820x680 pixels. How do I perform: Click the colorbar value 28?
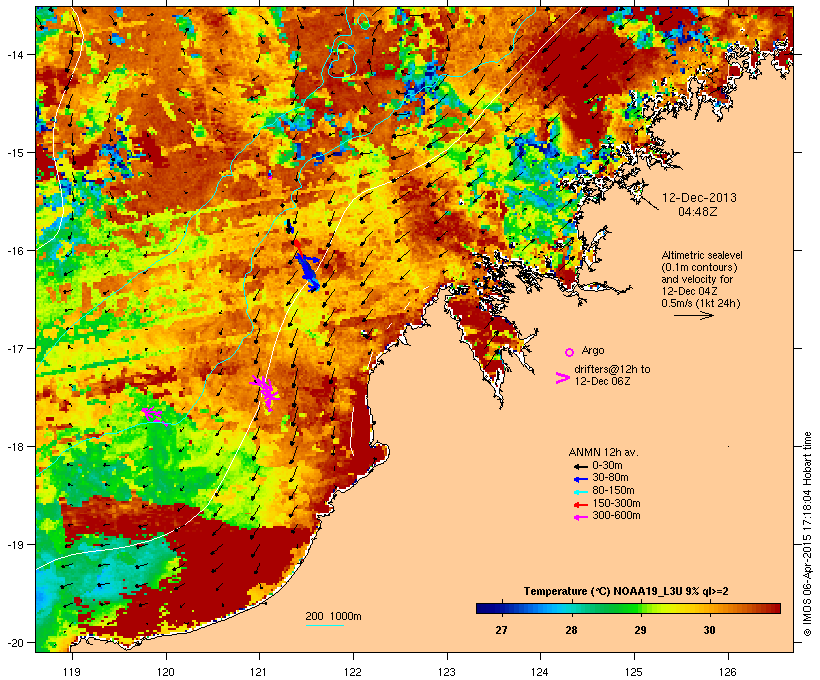point(571,630)
